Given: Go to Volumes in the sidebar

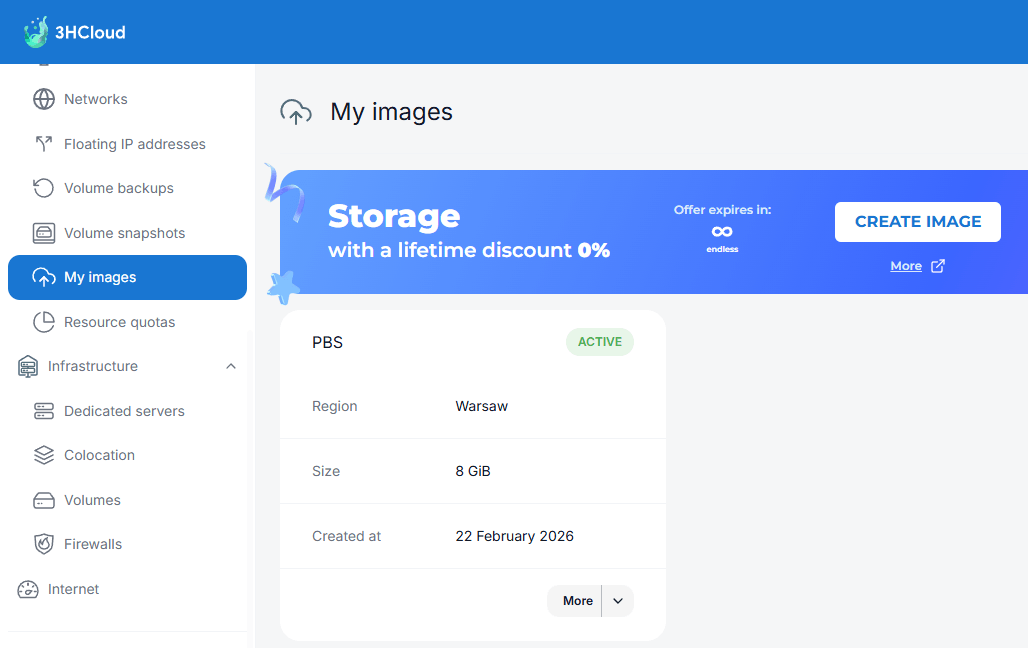Looking at the screenshot, I should [x=92, y=500].
